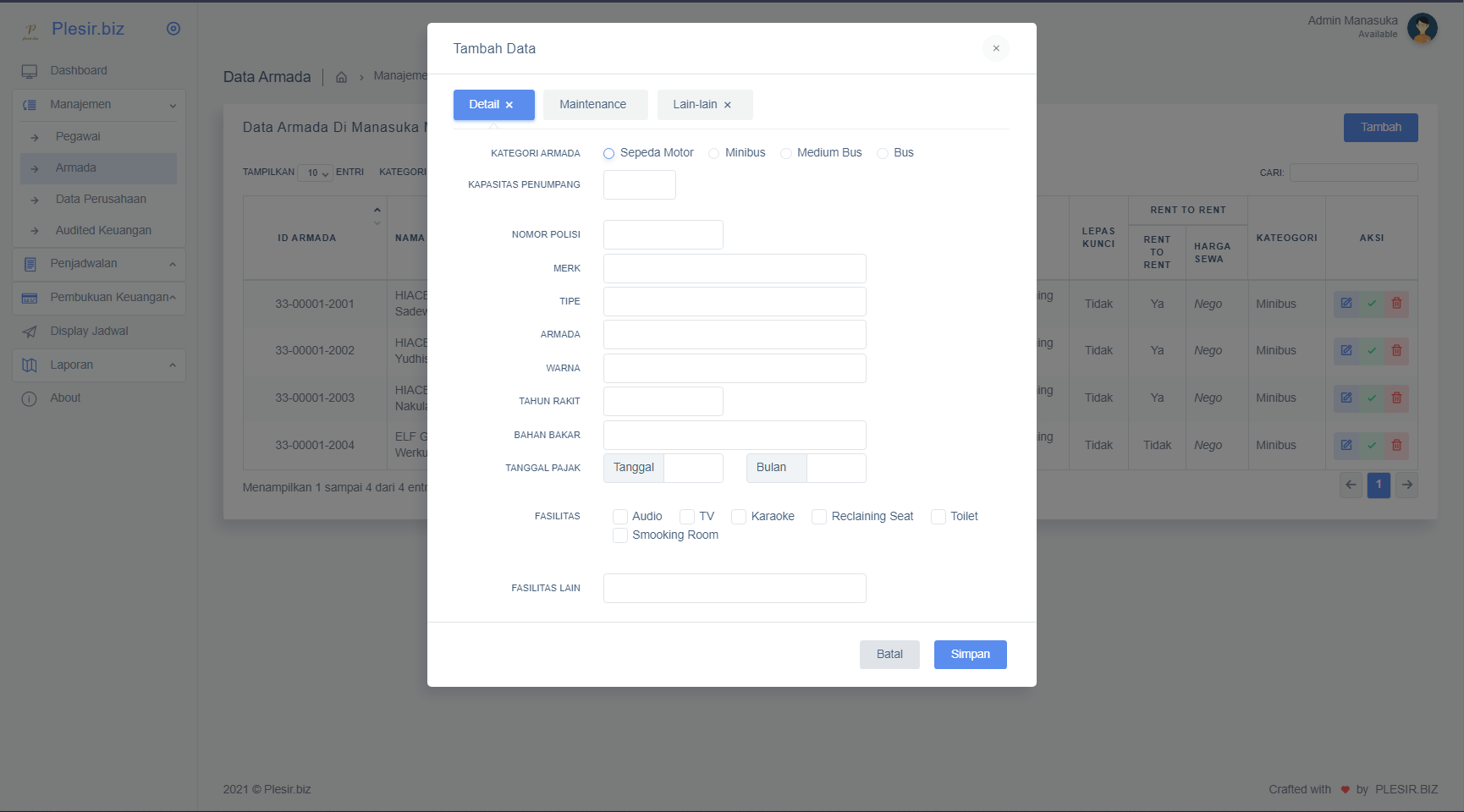The image size is (1464, 812).
Task: Type in the Kapasitas Penumpang field
Action: pos(639,184)
